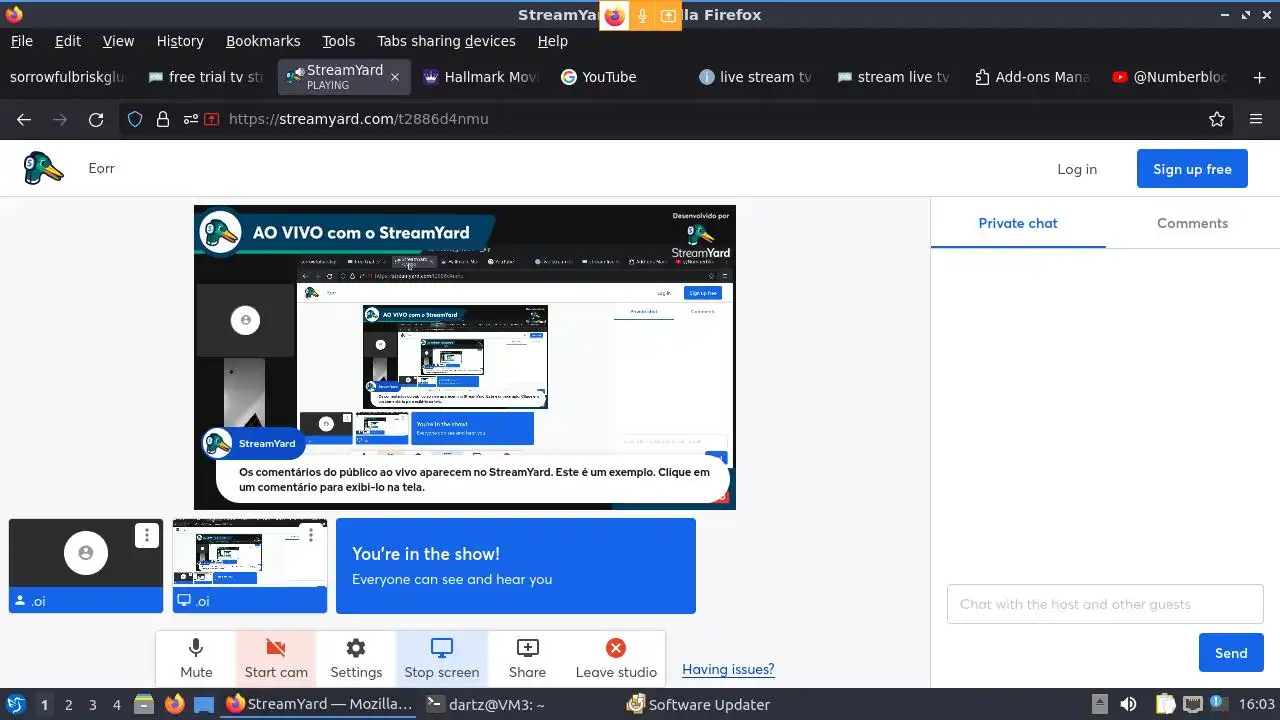Open dartz@VM3 terminal in taskbar
This screenshot has width=1280, height=720.
click(x=486, y=704)
